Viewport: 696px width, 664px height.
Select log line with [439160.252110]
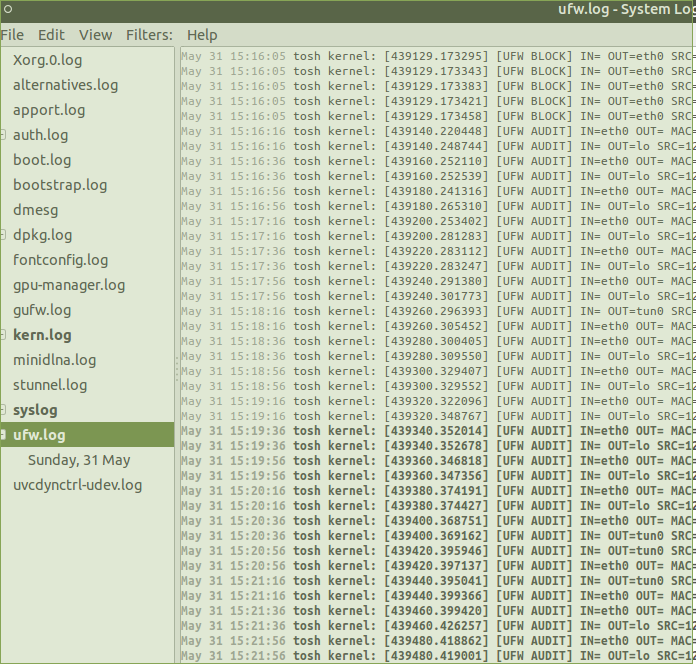[x=438, y=161]
